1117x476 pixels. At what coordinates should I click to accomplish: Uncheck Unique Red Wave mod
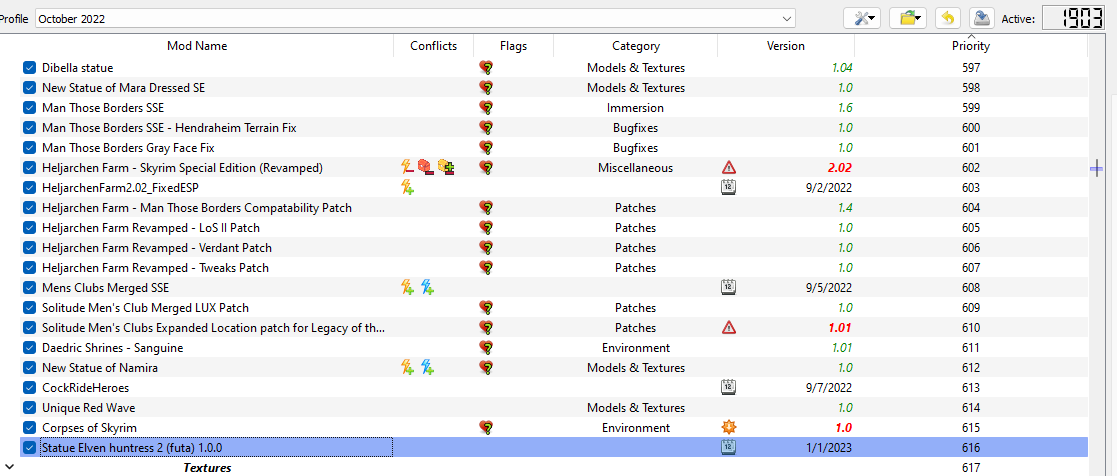pyautogui.click(x=29, y=408)
